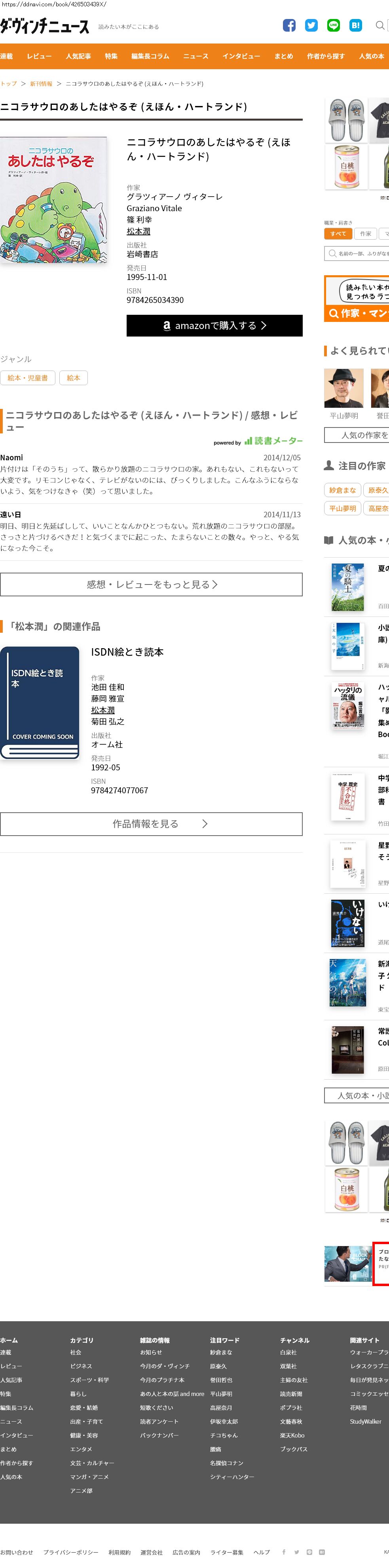The height and width of the screenshot is (1568, 389).
Task: Click the footer Twitter icon
Action: (296, 1551)
